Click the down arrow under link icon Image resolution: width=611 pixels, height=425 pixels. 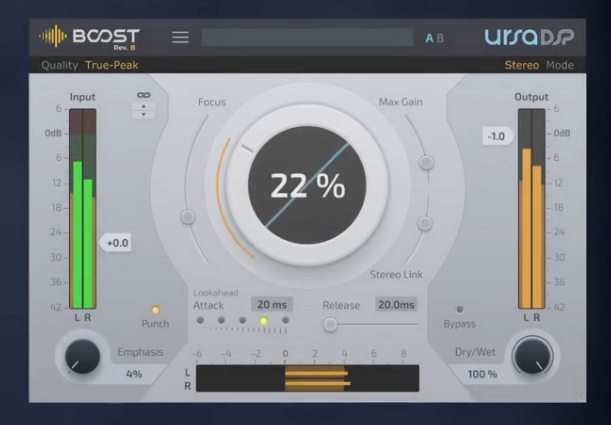143,115
